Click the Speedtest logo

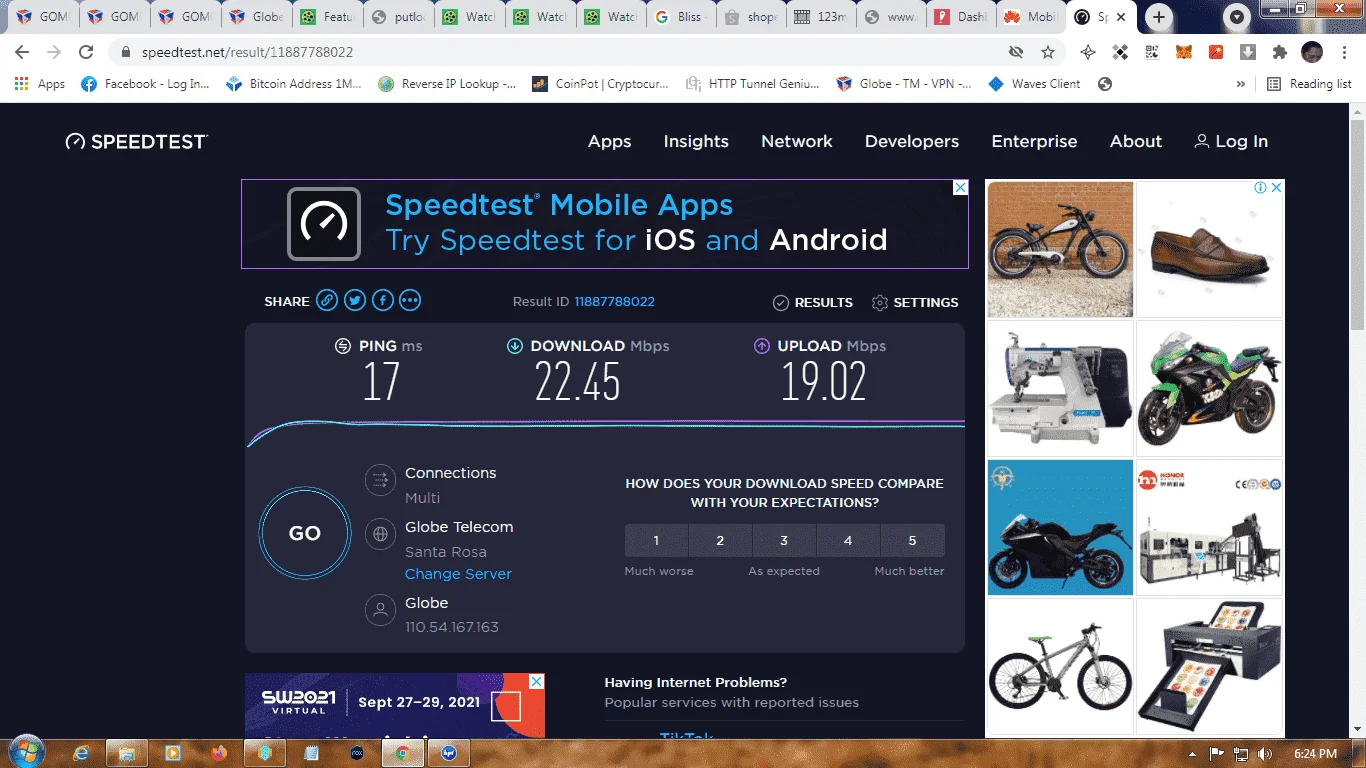coord(136,142)
